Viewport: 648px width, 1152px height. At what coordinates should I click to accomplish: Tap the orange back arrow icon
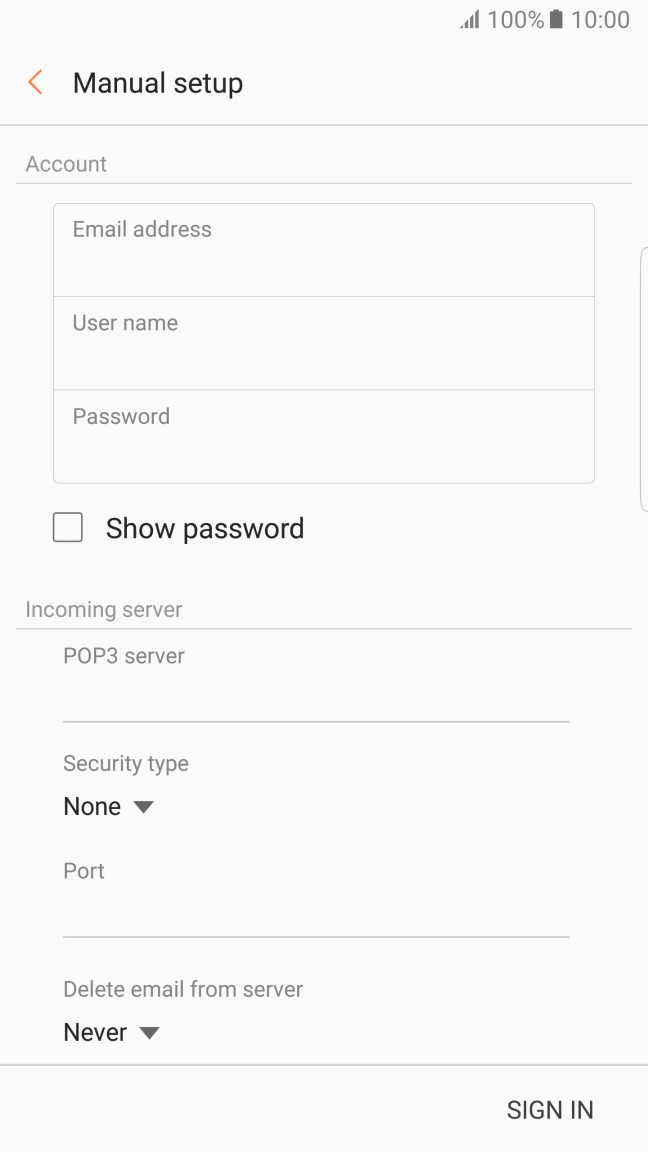click(x=35, y=82)
